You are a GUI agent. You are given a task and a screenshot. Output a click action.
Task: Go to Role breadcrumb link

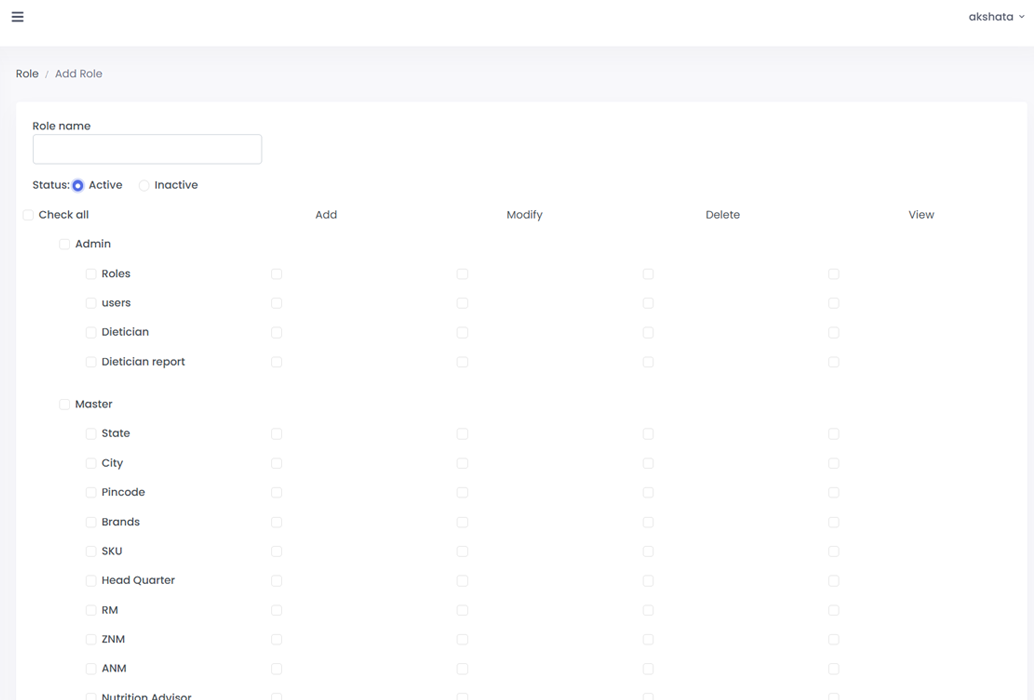[27, 74]
